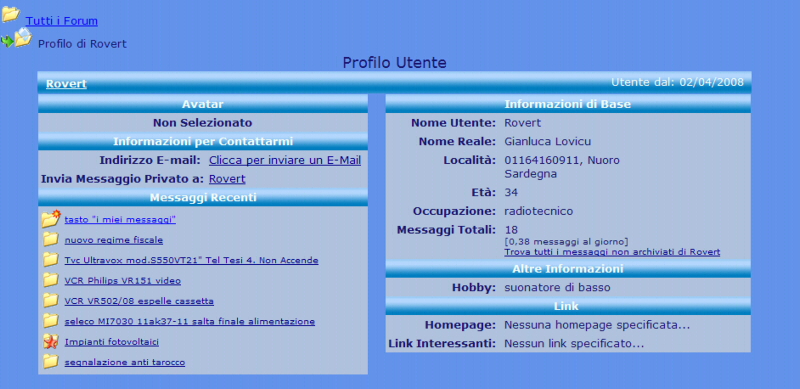This screenshot has width=800, height=389.
Task: Open VCR Philips VR151 video topic
Action: [x=122, y=281]
